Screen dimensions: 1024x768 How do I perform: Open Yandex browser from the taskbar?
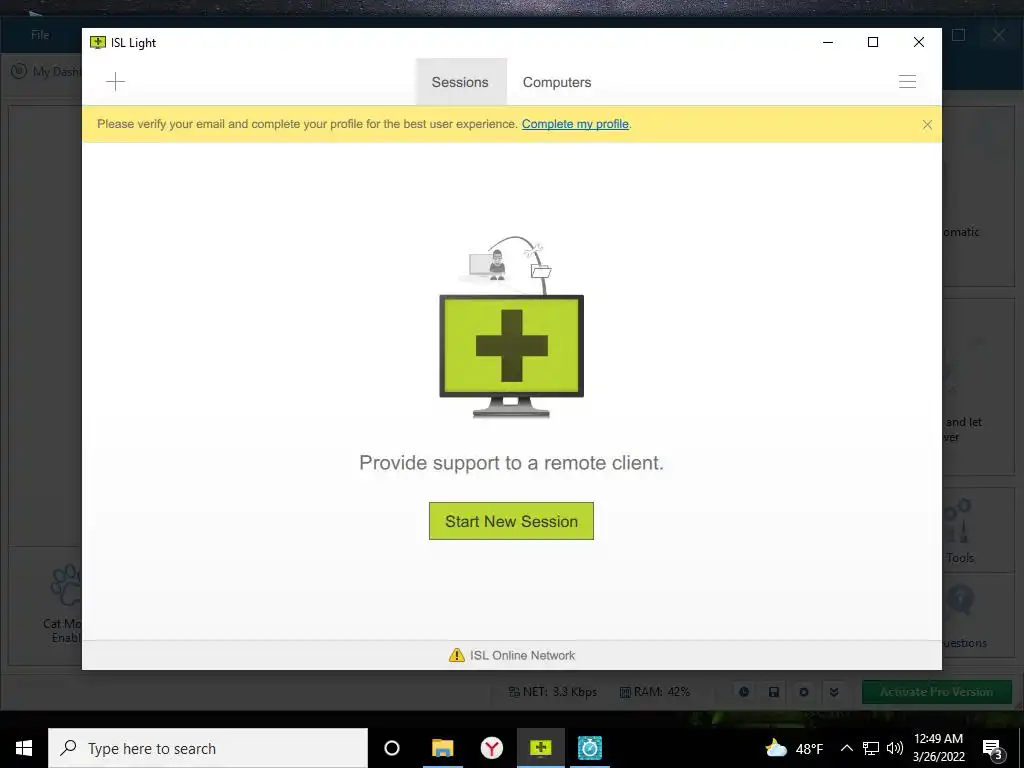pos(492,748)
